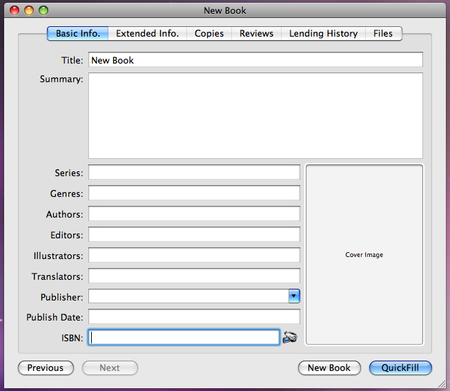Screen dimensions: 450x391
Task: Open the Reviews tab
Action: click(x=256, y=33)
